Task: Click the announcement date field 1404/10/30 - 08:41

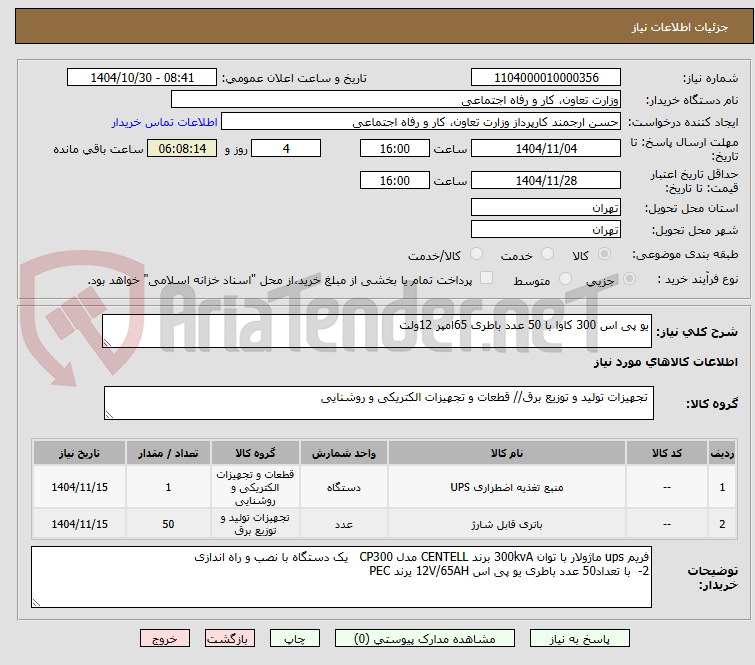Action: (x=142, y=78)
